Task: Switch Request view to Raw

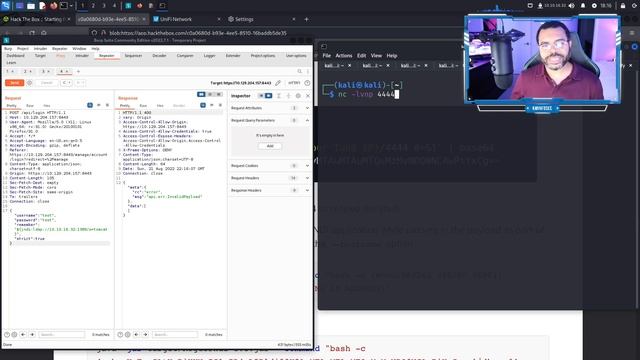Action: [30, 106]
